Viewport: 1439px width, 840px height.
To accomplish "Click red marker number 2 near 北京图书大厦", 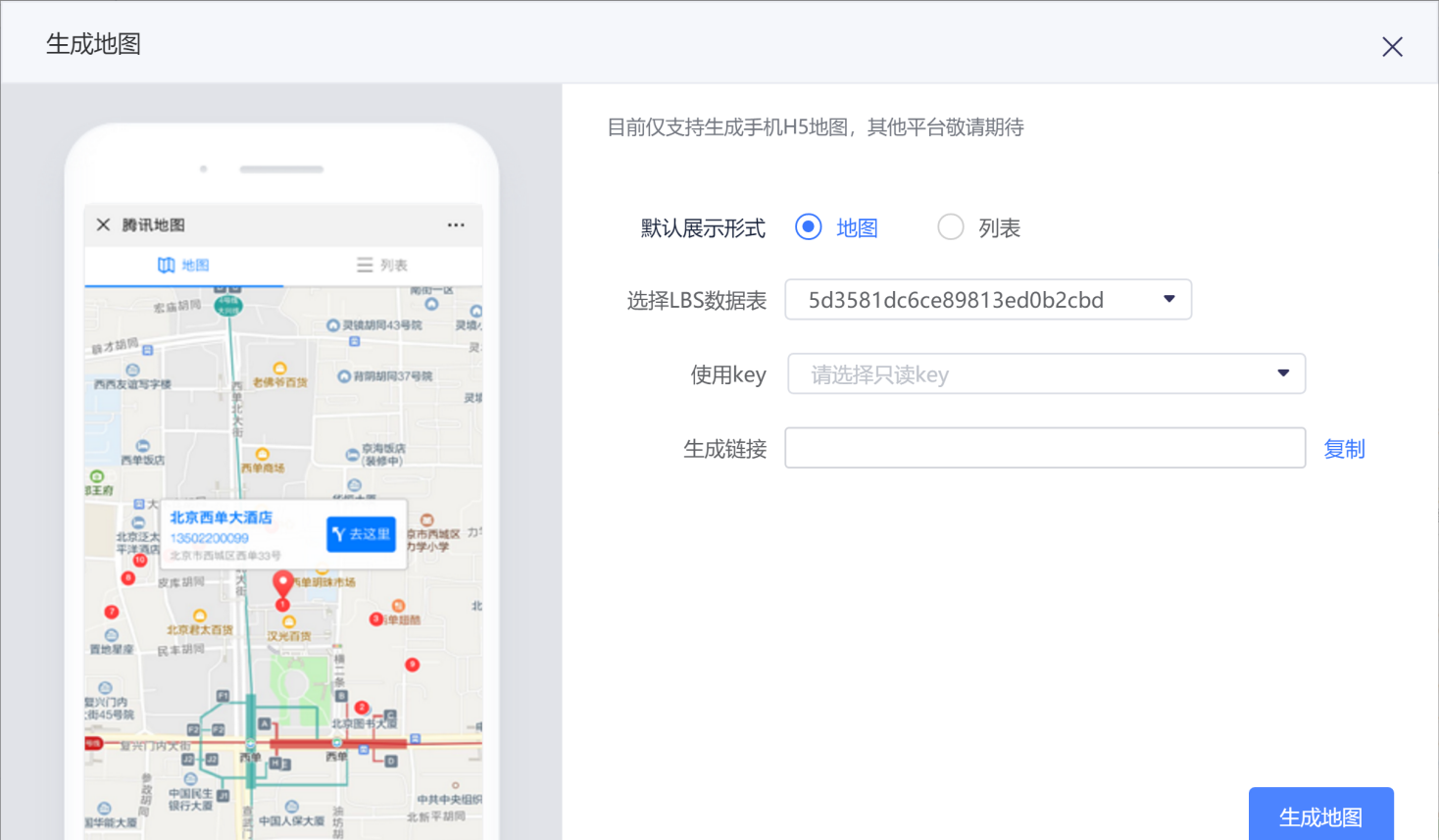I will (x=362, y=707).
